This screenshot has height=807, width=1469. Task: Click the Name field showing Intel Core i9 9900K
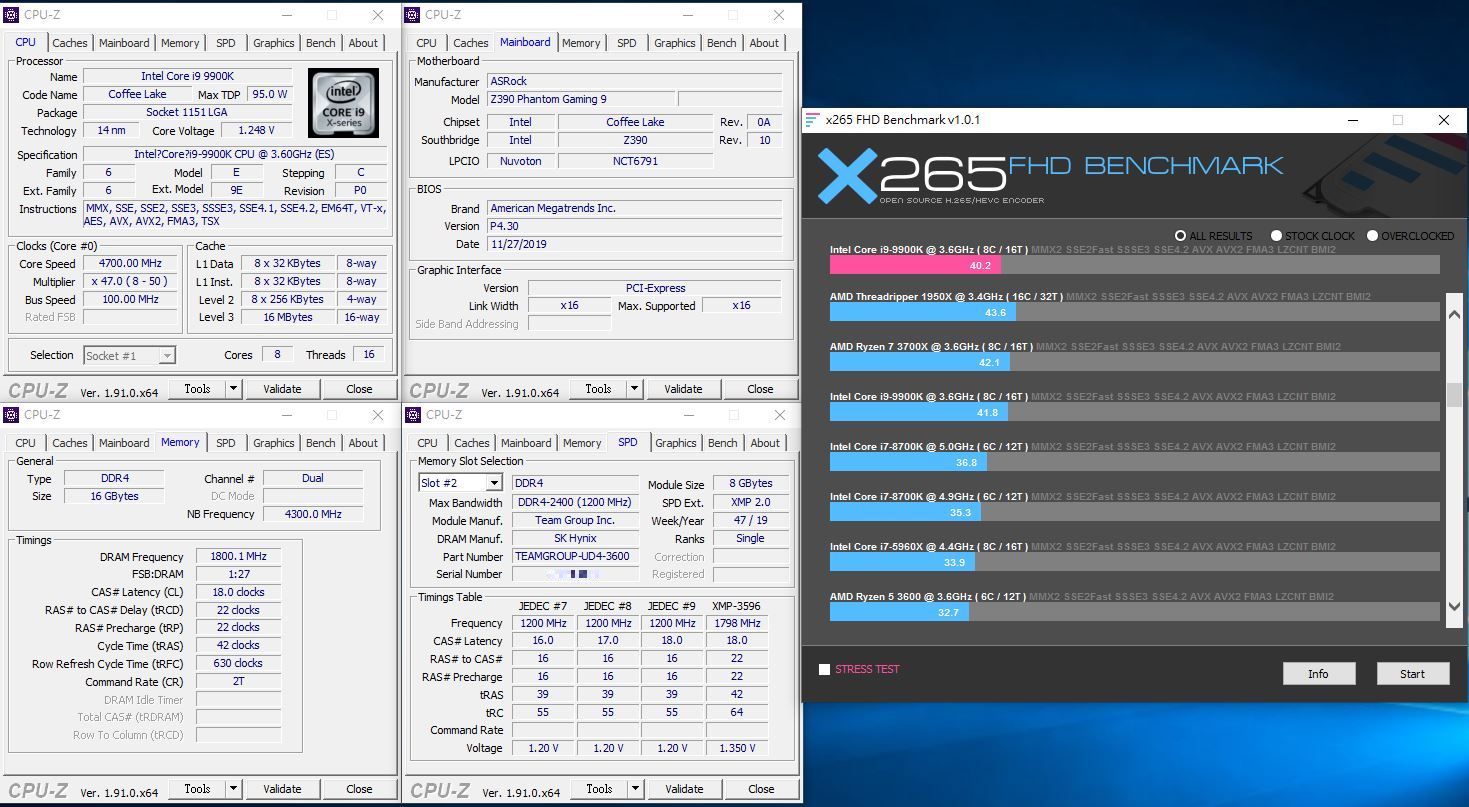188,76
